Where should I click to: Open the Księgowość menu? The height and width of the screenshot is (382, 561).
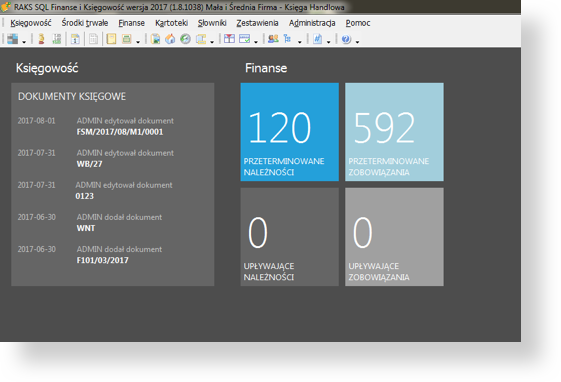(x=31, y=23)
